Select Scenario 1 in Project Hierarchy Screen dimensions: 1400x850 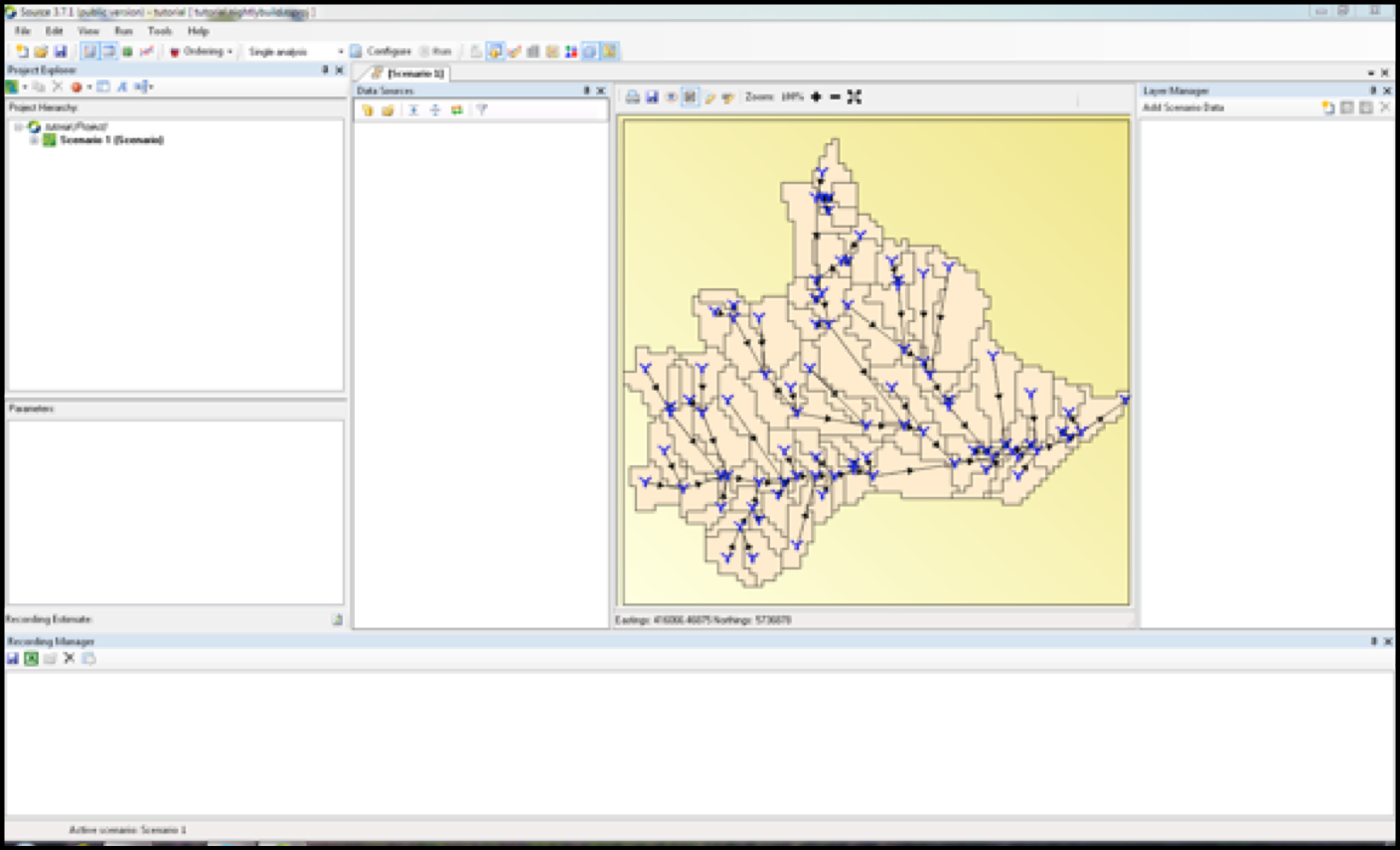tap(111, 140)
